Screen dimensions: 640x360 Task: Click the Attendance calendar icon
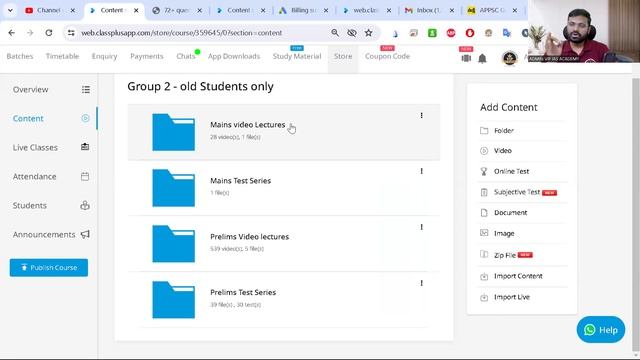[x=85, y=176]
